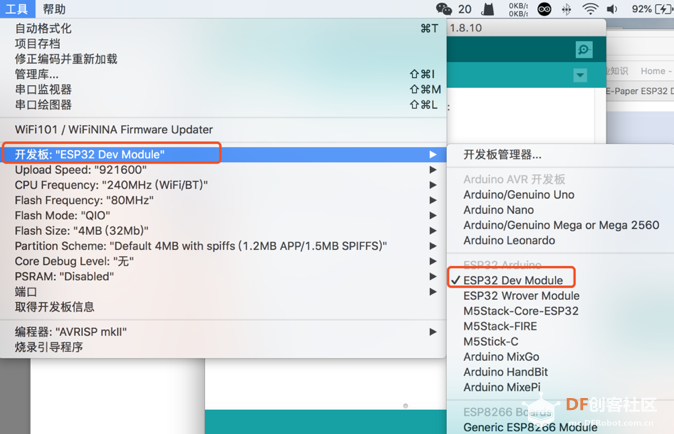Select 项目存档 menu item

[223, 44]
